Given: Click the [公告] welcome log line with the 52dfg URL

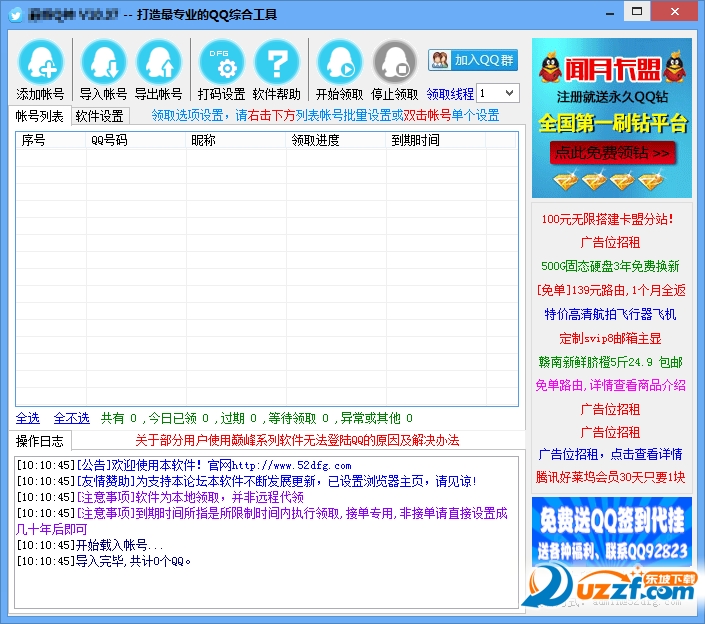Looking at the screenshot, I should point(184,465).
